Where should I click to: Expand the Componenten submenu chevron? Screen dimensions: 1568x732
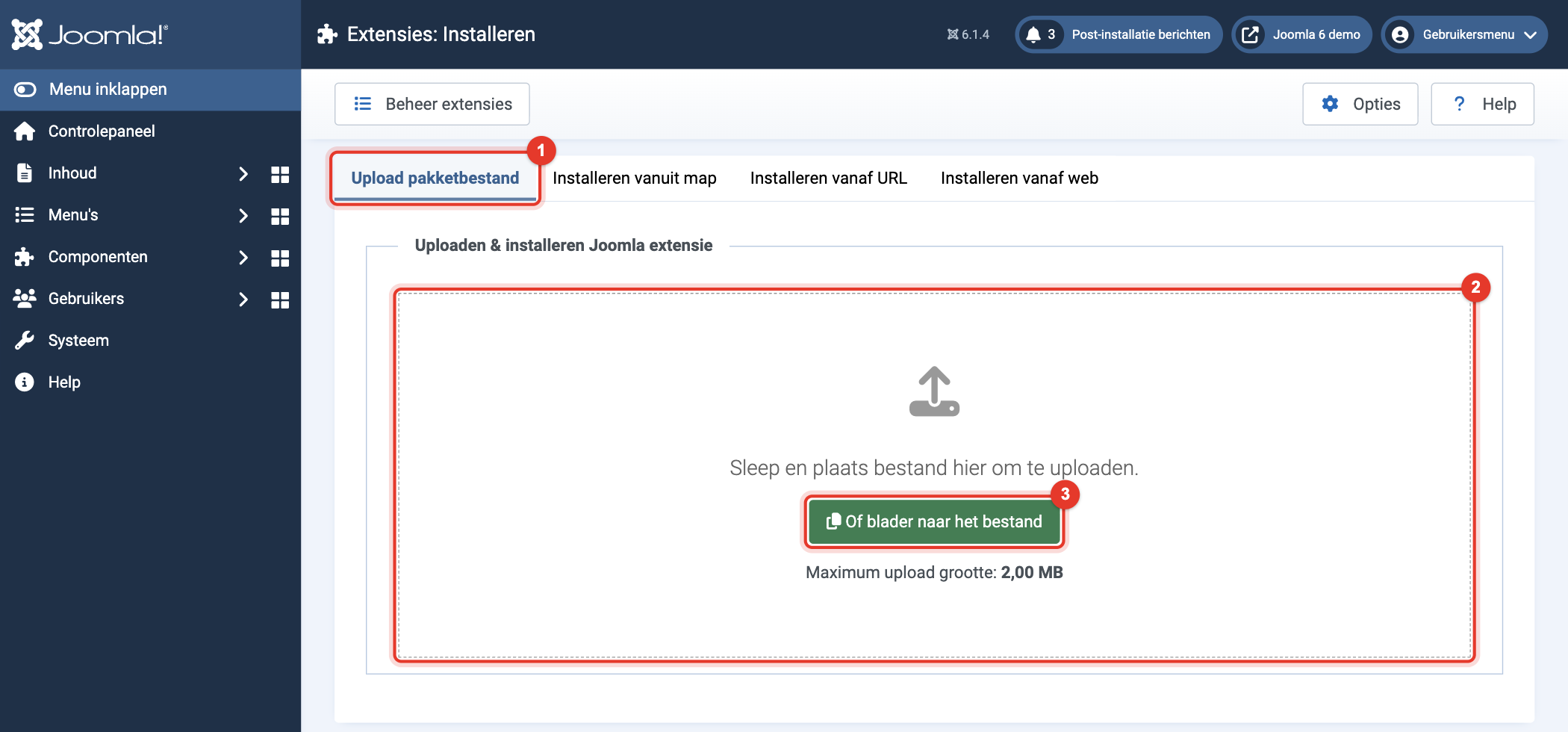[x=243, y=258]
